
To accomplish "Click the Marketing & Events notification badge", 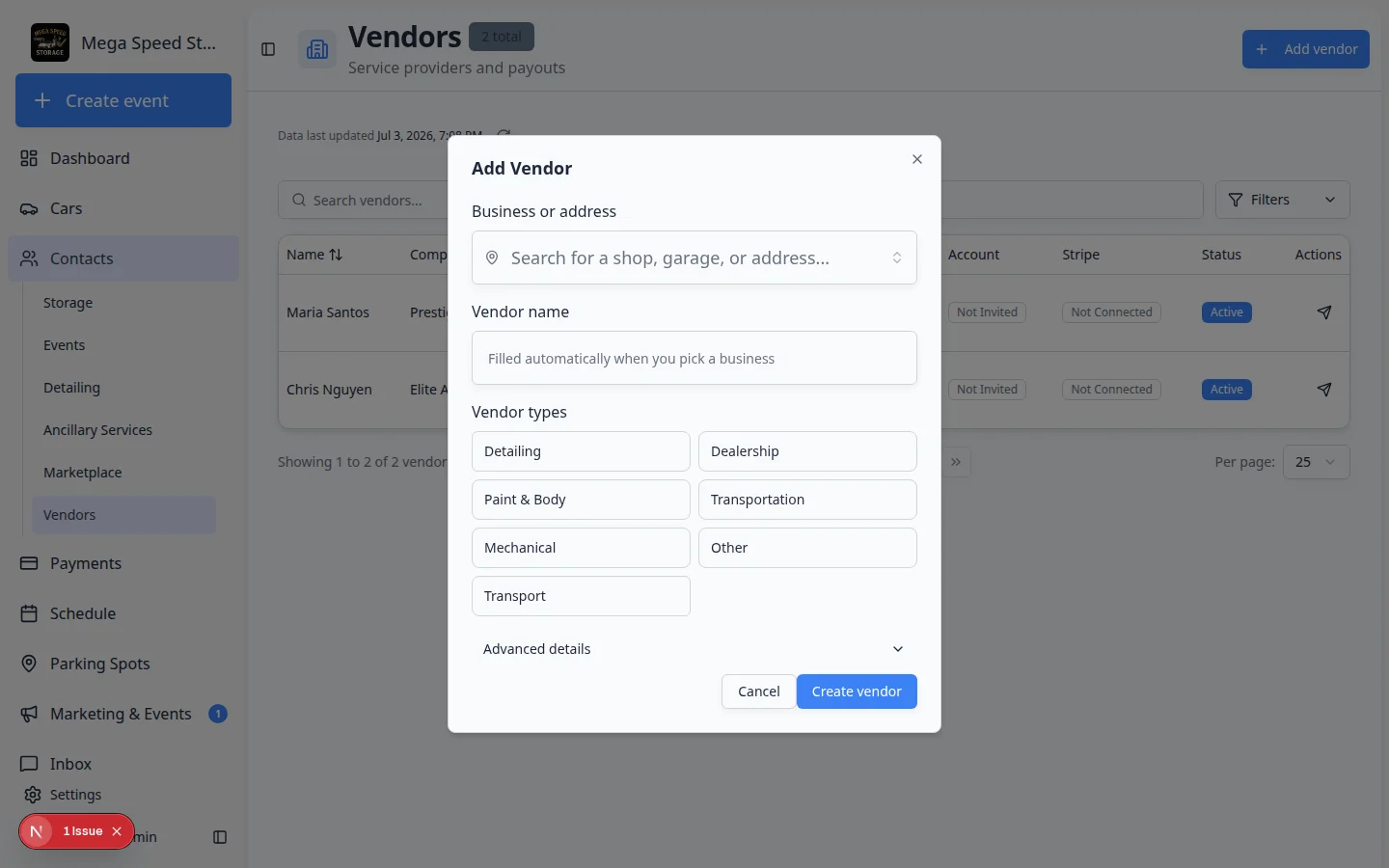I will pos(218,714).
